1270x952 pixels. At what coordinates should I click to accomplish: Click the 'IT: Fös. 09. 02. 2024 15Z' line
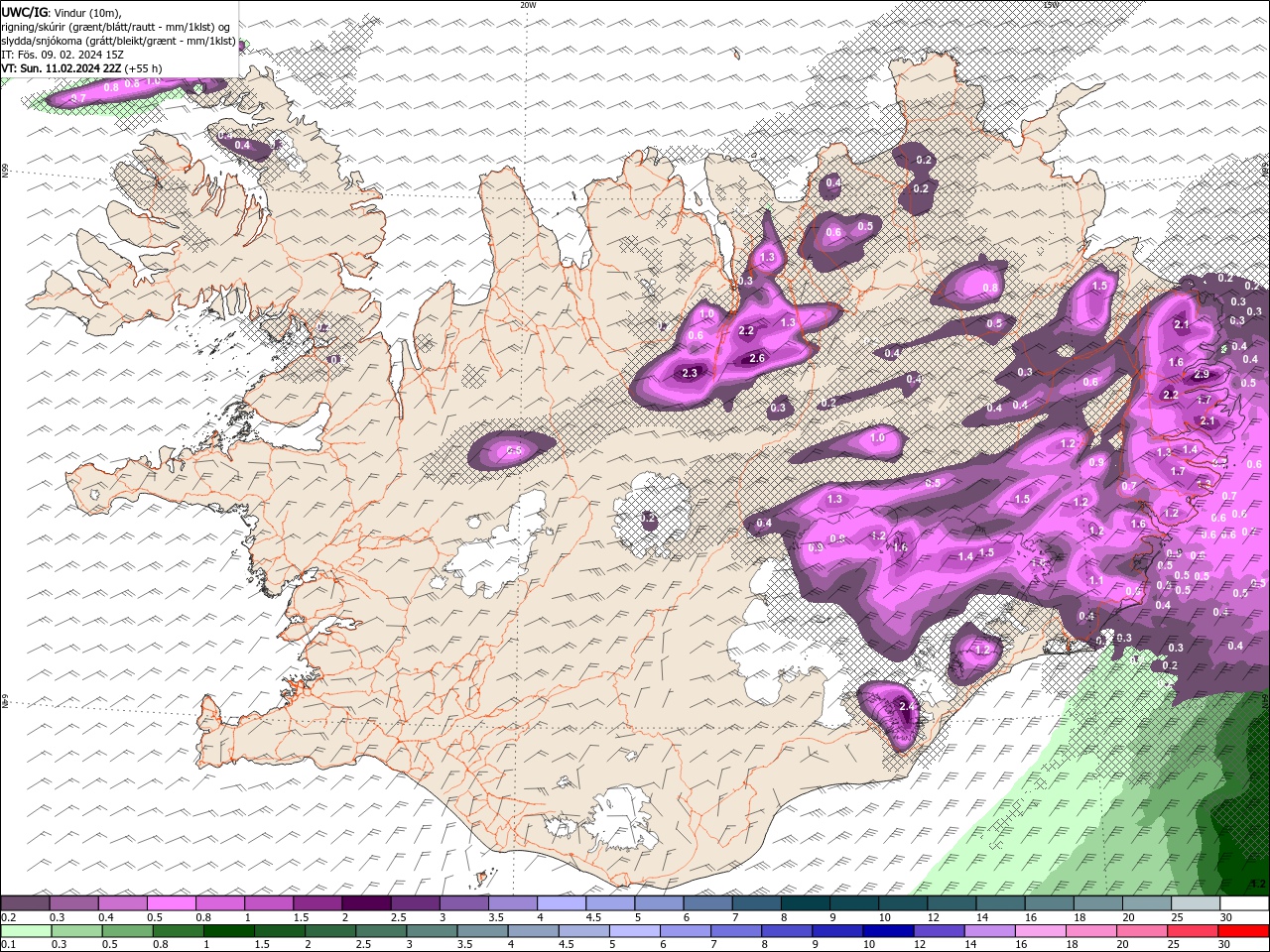(63, 55)
